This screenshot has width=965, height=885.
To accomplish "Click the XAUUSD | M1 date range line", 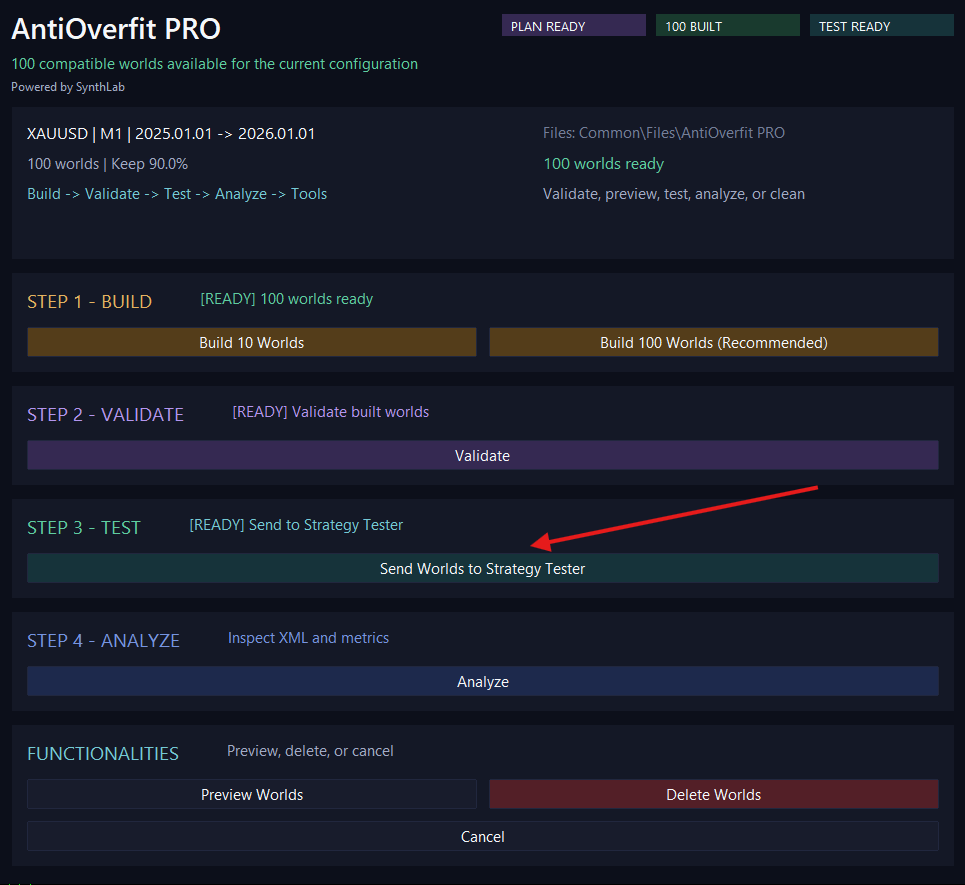I will (171, 134).
